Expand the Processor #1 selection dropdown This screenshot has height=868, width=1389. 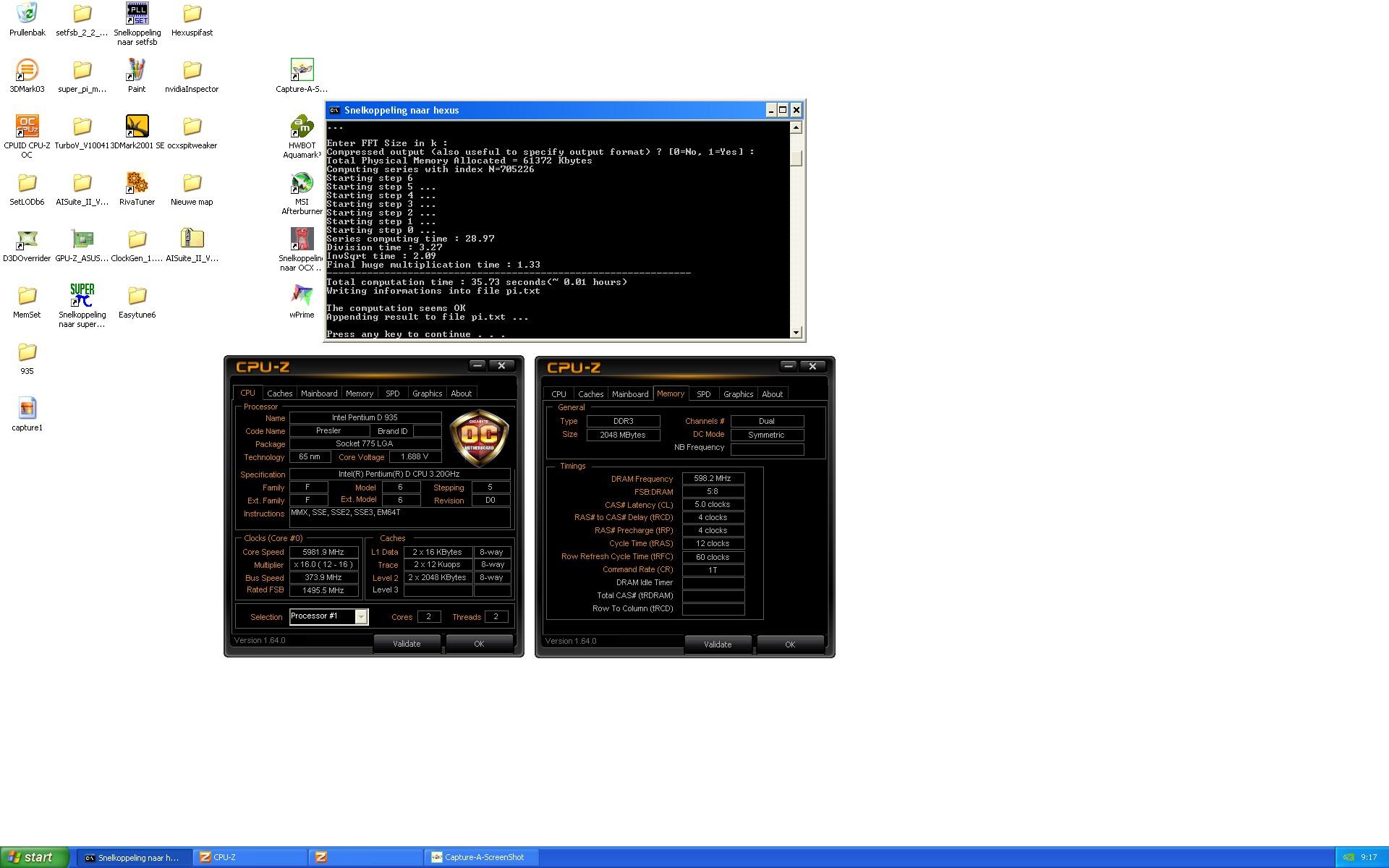[x=361, y=616]
